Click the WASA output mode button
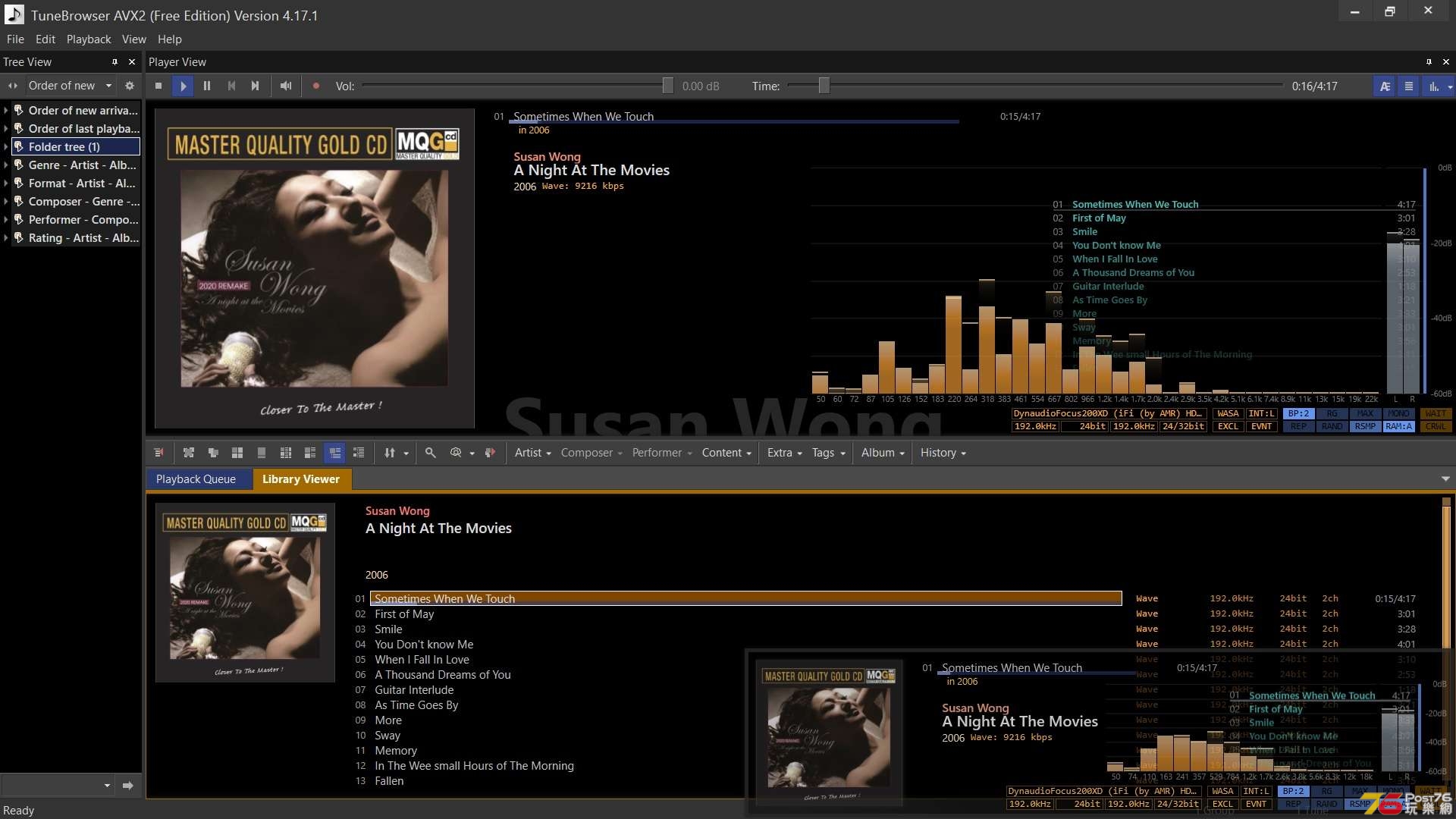 tap(1227, 414)
